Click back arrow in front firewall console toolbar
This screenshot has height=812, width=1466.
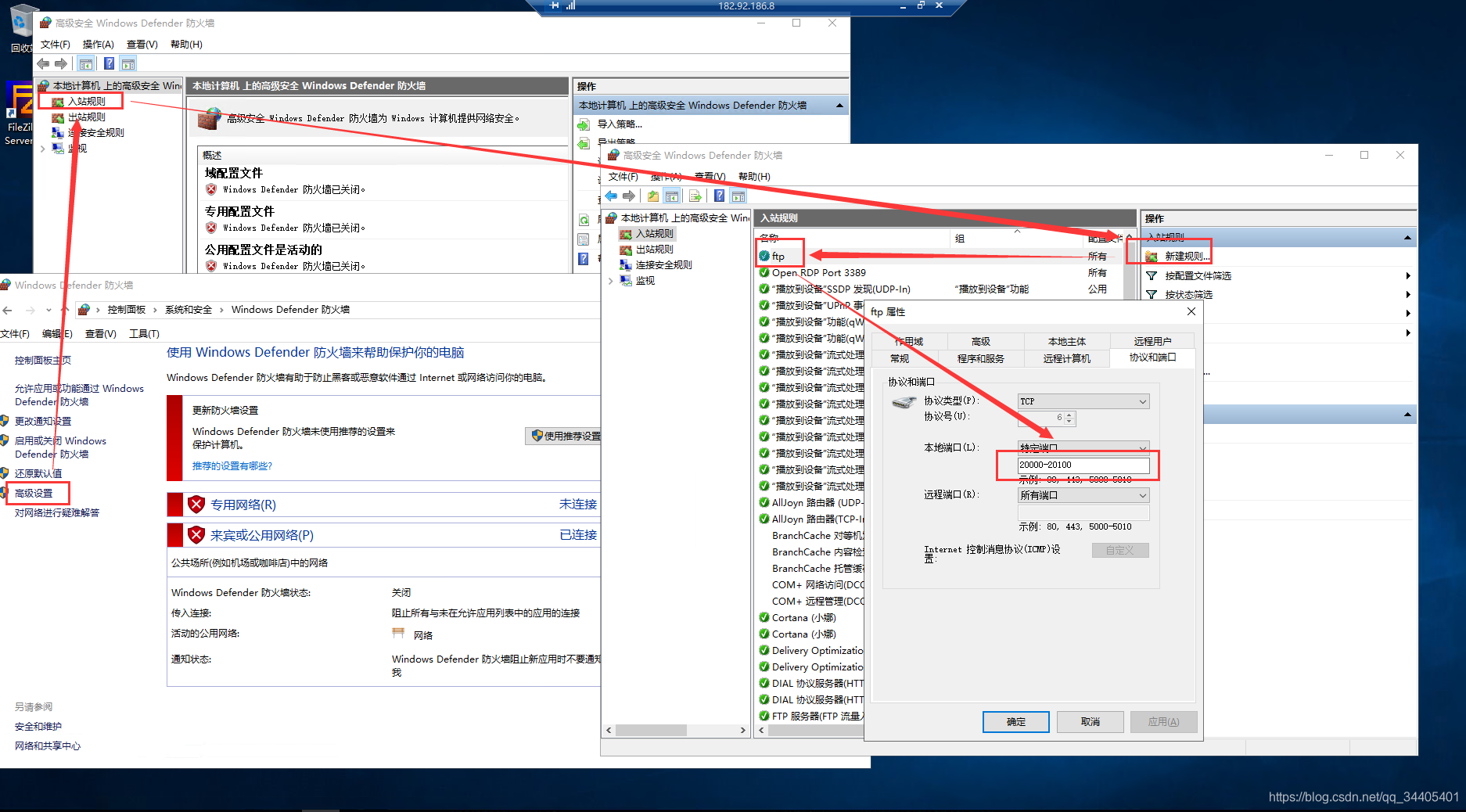click(x=611, y=196)
